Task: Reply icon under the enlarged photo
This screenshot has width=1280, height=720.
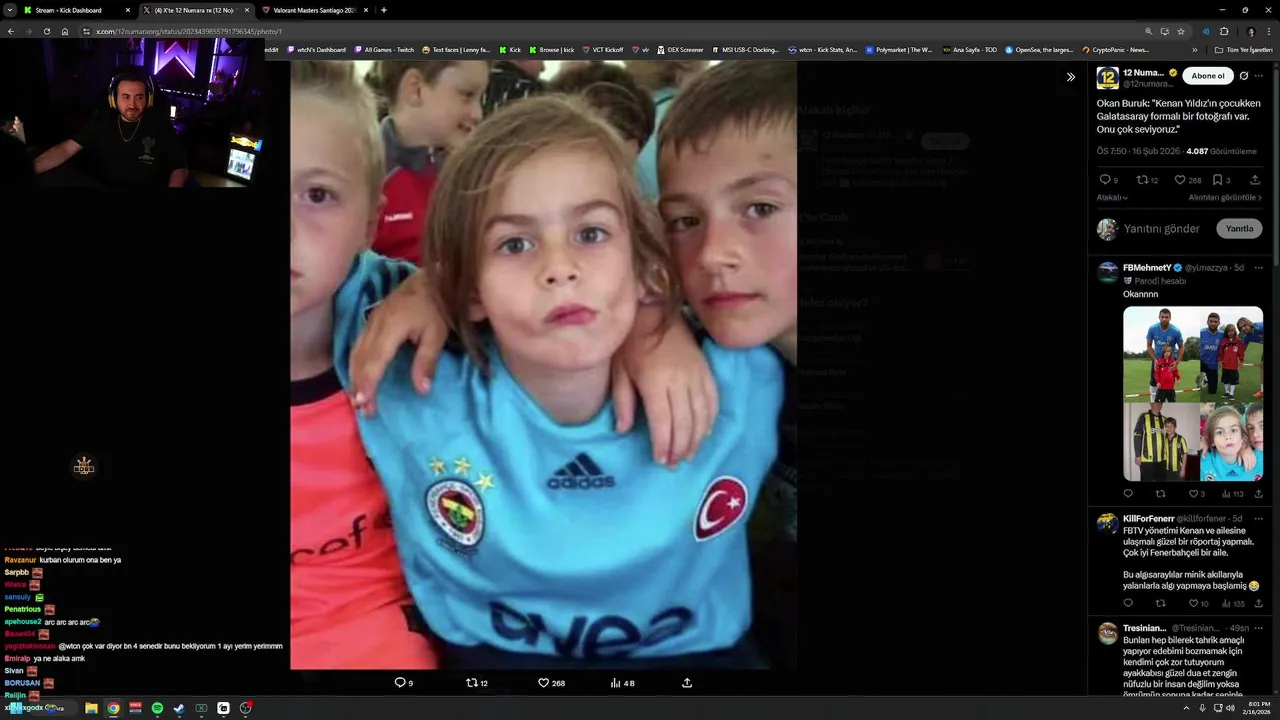Action: [400, 683]
